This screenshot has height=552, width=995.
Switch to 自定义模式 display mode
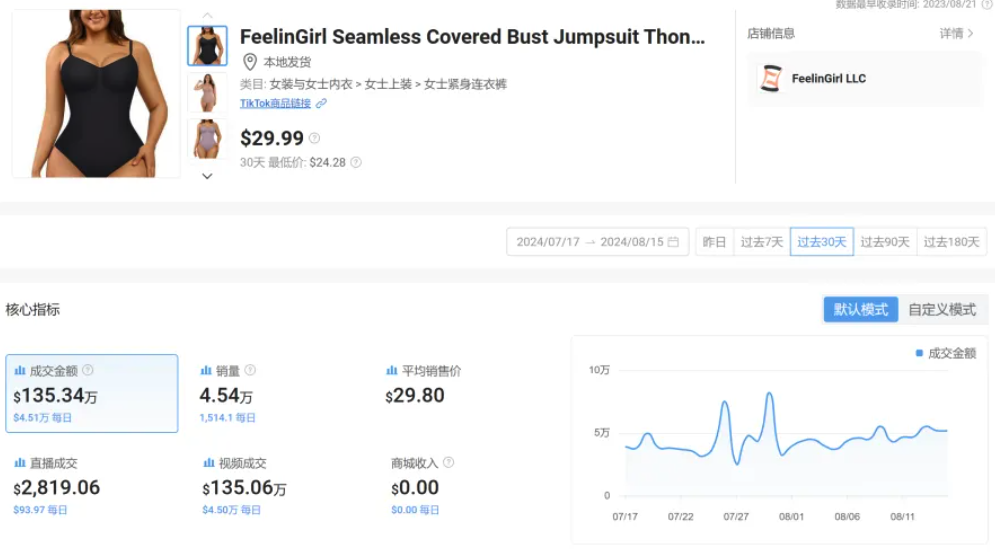(x=942, y=310)
